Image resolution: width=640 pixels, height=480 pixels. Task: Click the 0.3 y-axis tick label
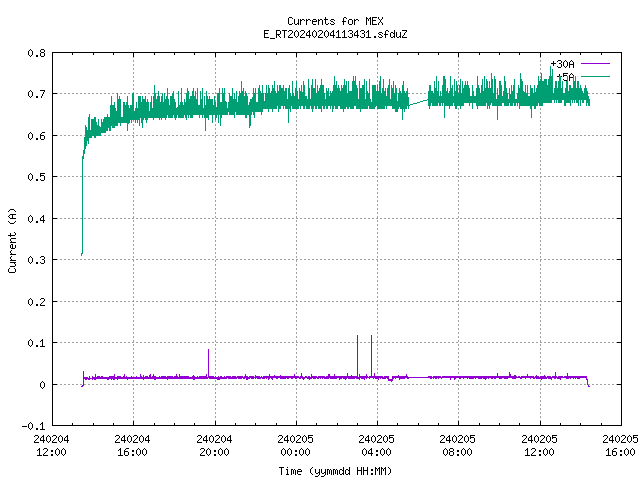point(36,260)
